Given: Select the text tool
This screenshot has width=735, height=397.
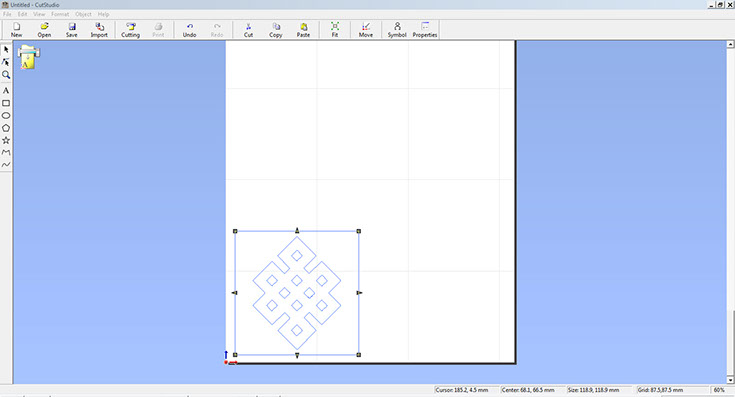Looking at the screenshot, I should click(x=6, y=90).
